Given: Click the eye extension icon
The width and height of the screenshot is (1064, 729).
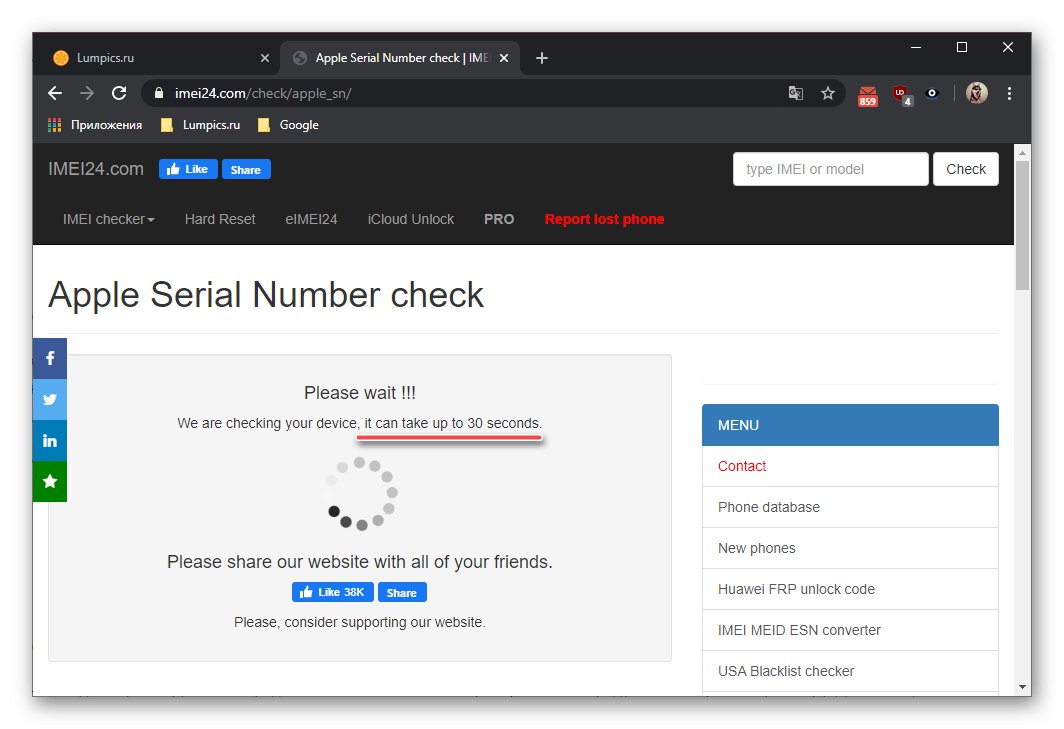Looking at the screenshot, I should [932, 93].
